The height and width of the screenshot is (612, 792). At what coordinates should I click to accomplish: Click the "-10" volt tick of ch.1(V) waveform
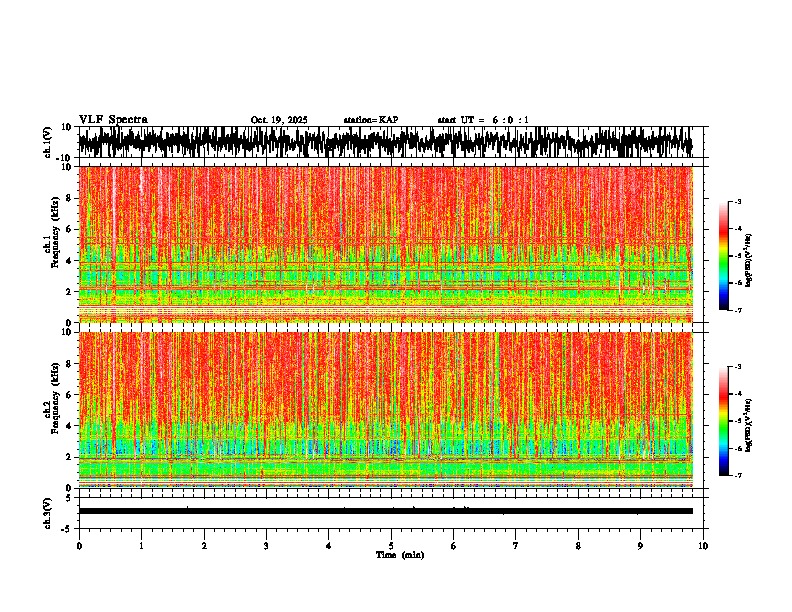65,158
